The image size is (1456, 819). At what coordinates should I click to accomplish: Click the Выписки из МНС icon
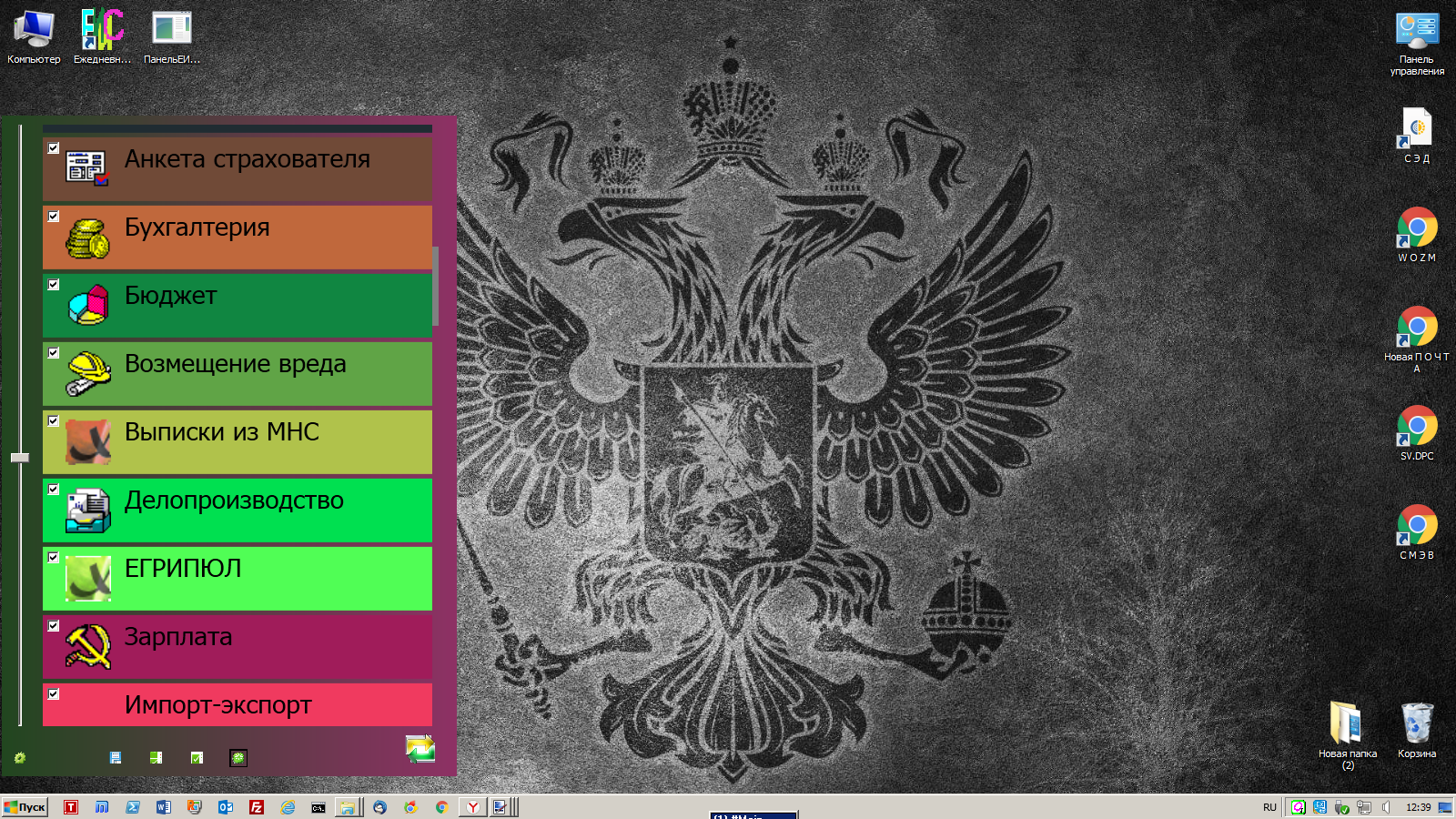tap(88, 441)
